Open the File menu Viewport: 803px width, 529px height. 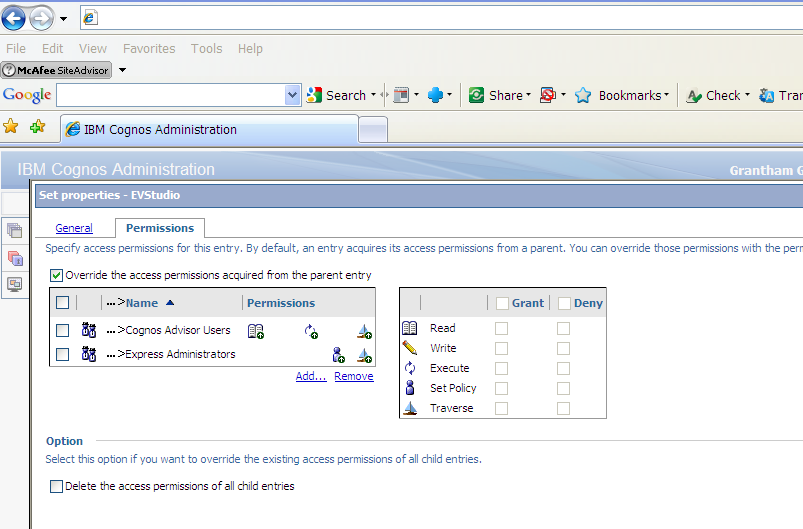[16, 49]
